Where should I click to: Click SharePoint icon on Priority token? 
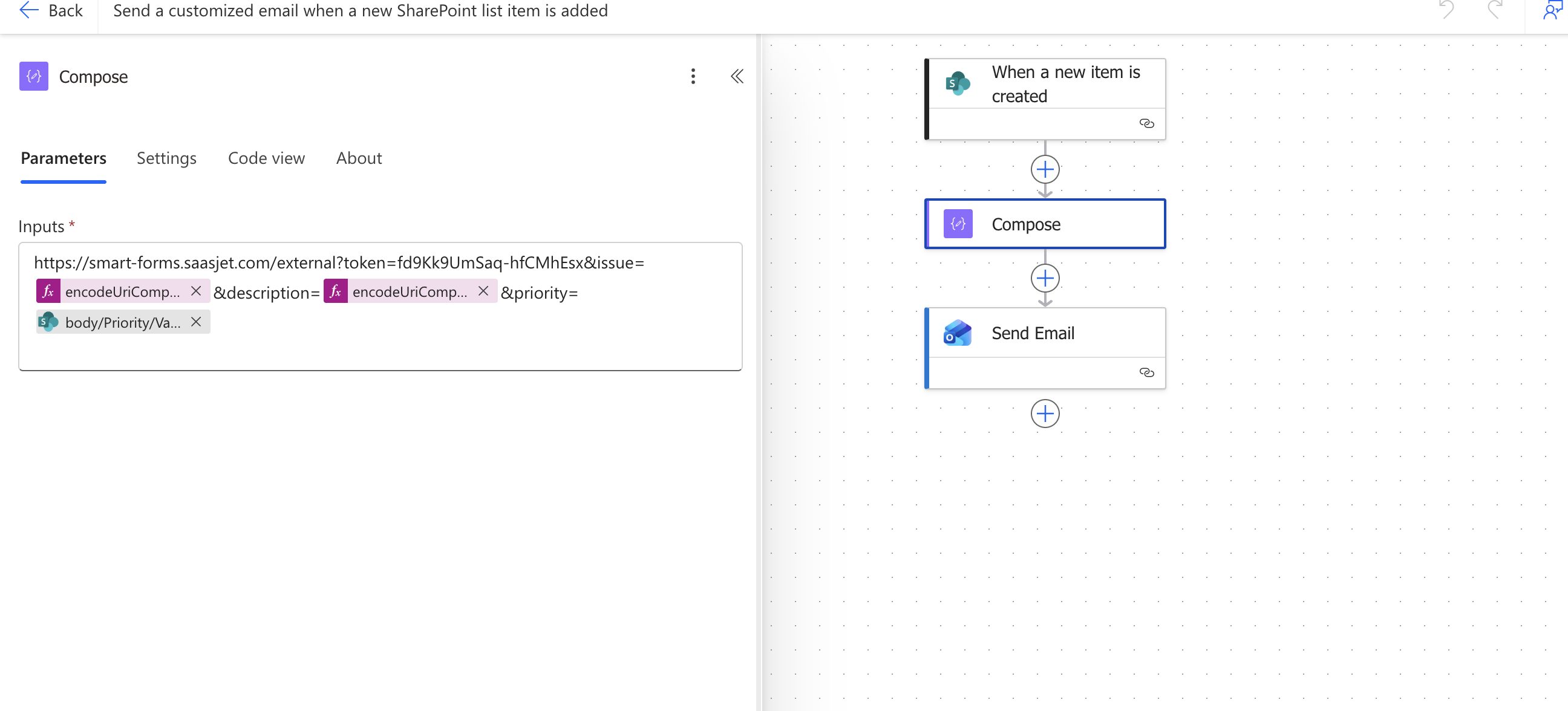(48, 322)
